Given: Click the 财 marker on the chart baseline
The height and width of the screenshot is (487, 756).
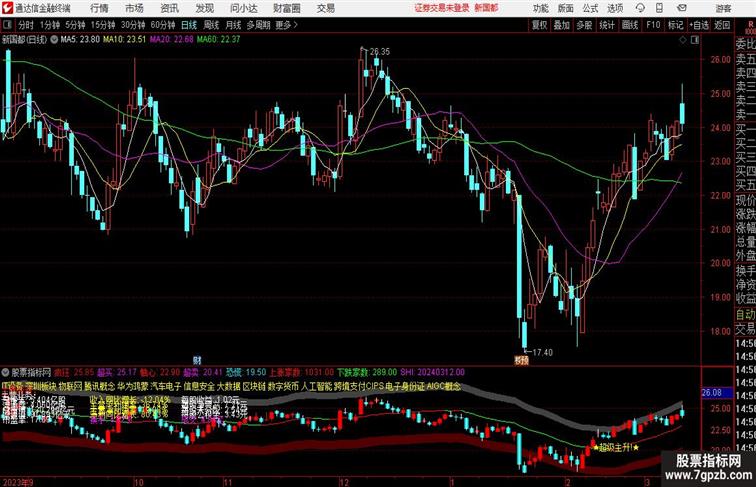Looking at the screenshot, I should [x=197, y=360].
